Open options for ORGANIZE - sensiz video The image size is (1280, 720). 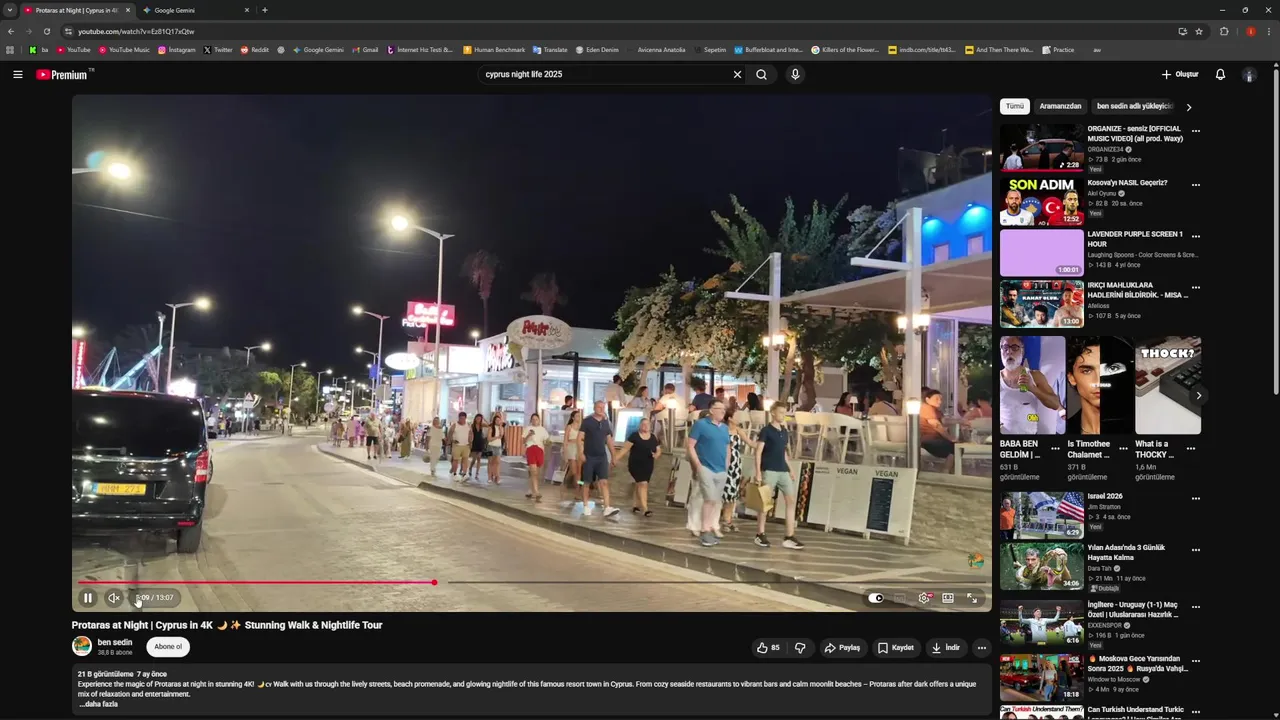1196,131
